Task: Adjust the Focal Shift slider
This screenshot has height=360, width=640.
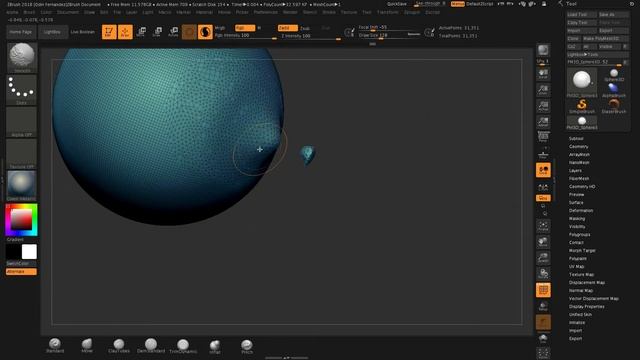Action: (x=389, y=27)
